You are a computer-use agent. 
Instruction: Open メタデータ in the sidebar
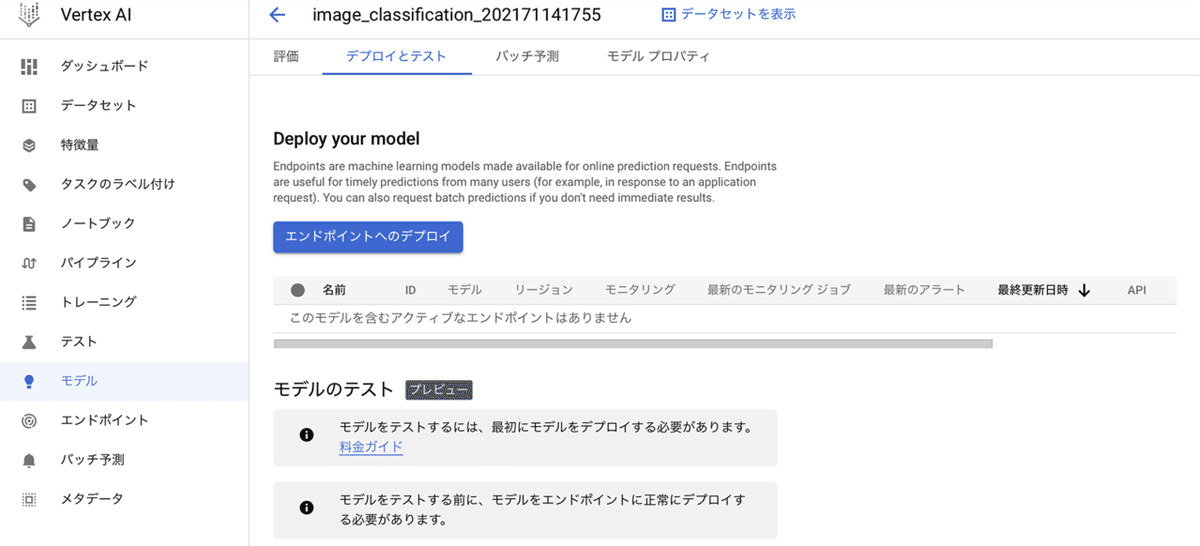(92, 499)
